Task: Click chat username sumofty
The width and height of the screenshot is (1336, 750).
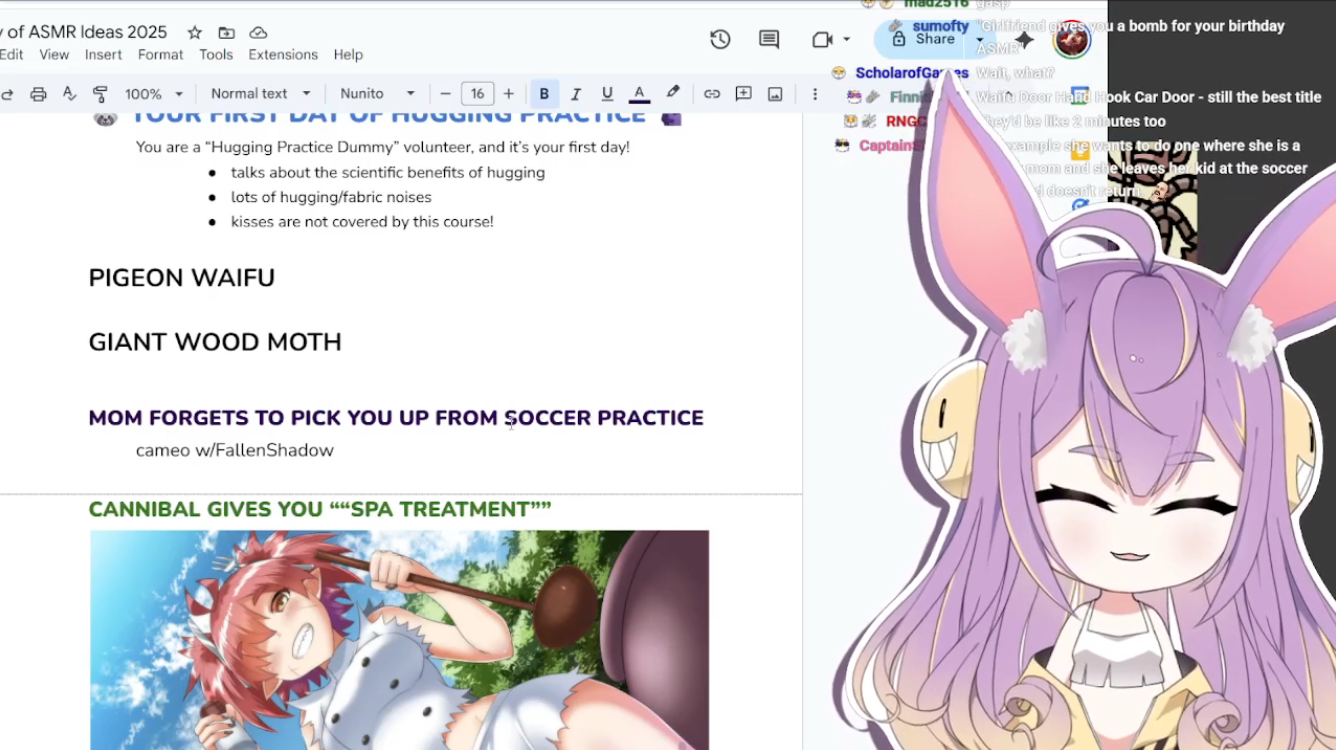Action: [940, 26]
